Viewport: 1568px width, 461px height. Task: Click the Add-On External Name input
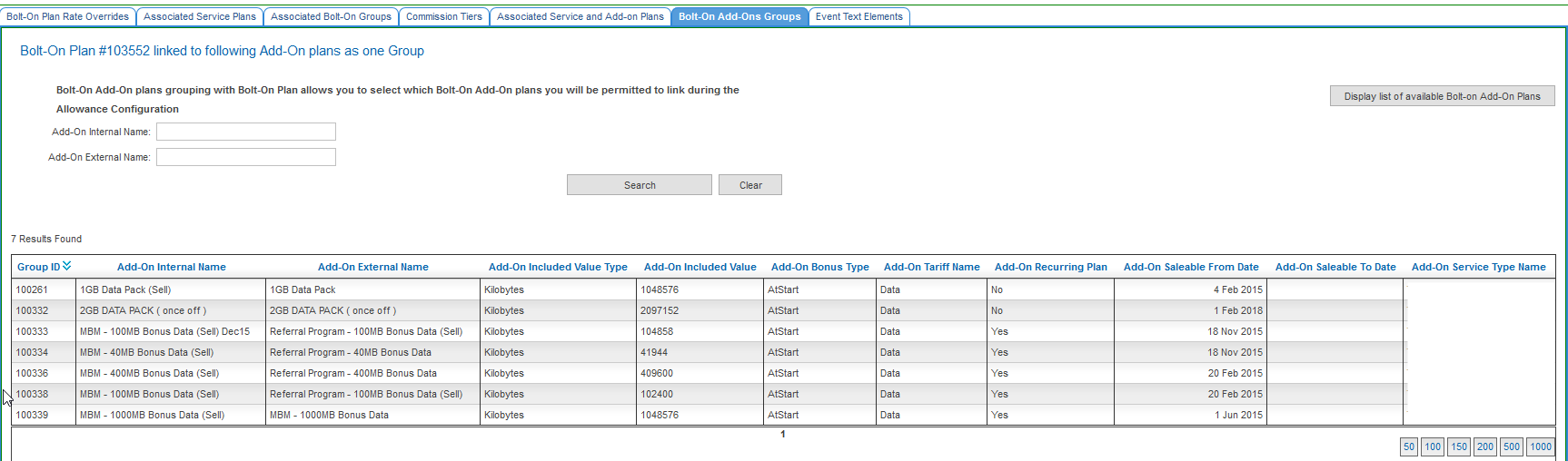click(x=246, y=157)
